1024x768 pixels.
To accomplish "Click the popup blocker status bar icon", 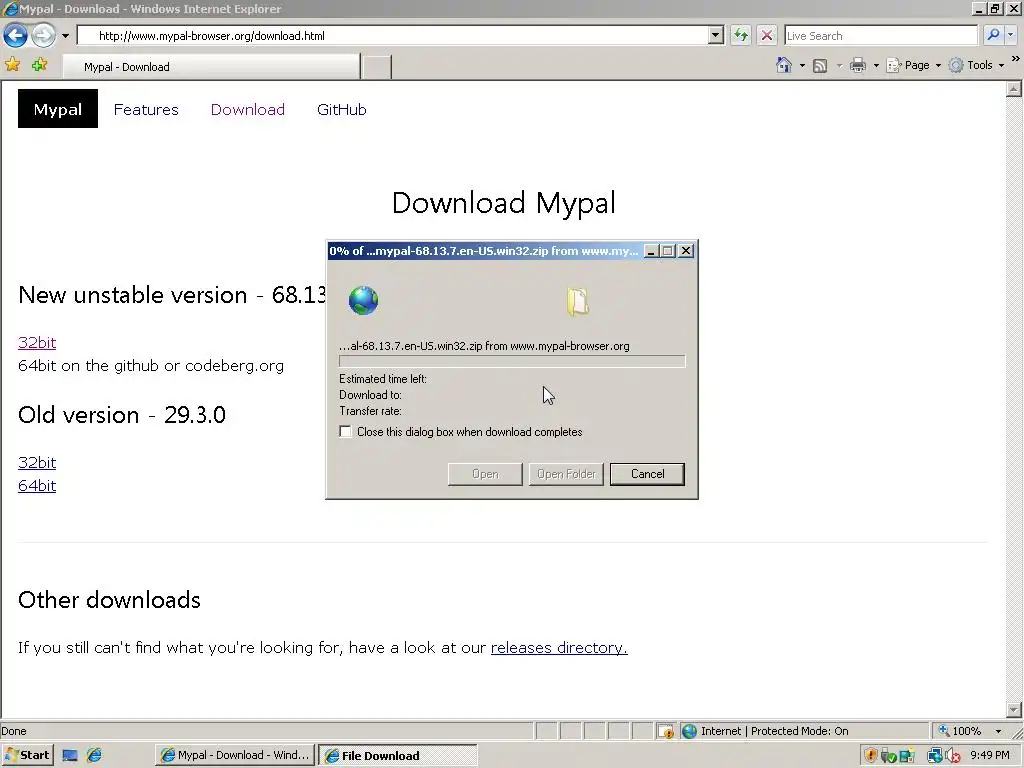I will point(665,731).
